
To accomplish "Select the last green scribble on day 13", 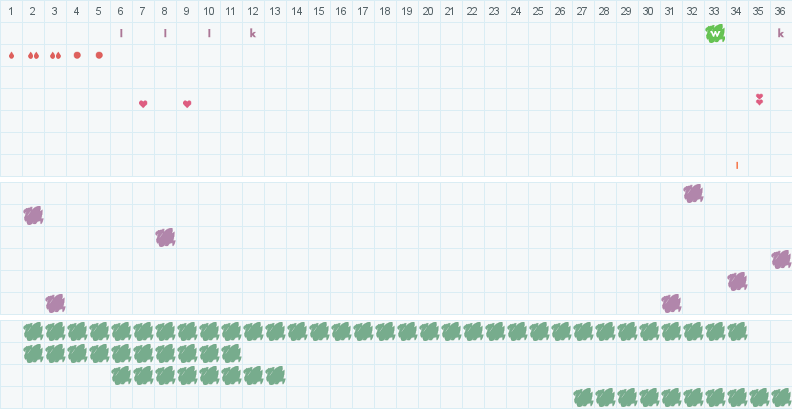I will (275, 375).
